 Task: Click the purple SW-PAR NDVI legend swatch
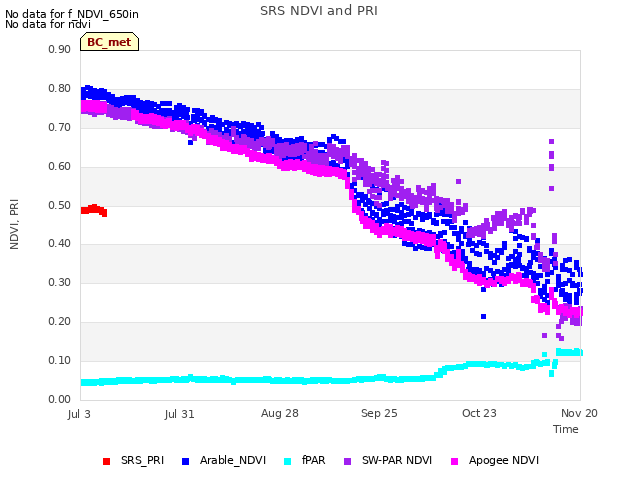(x=347, y=461)
